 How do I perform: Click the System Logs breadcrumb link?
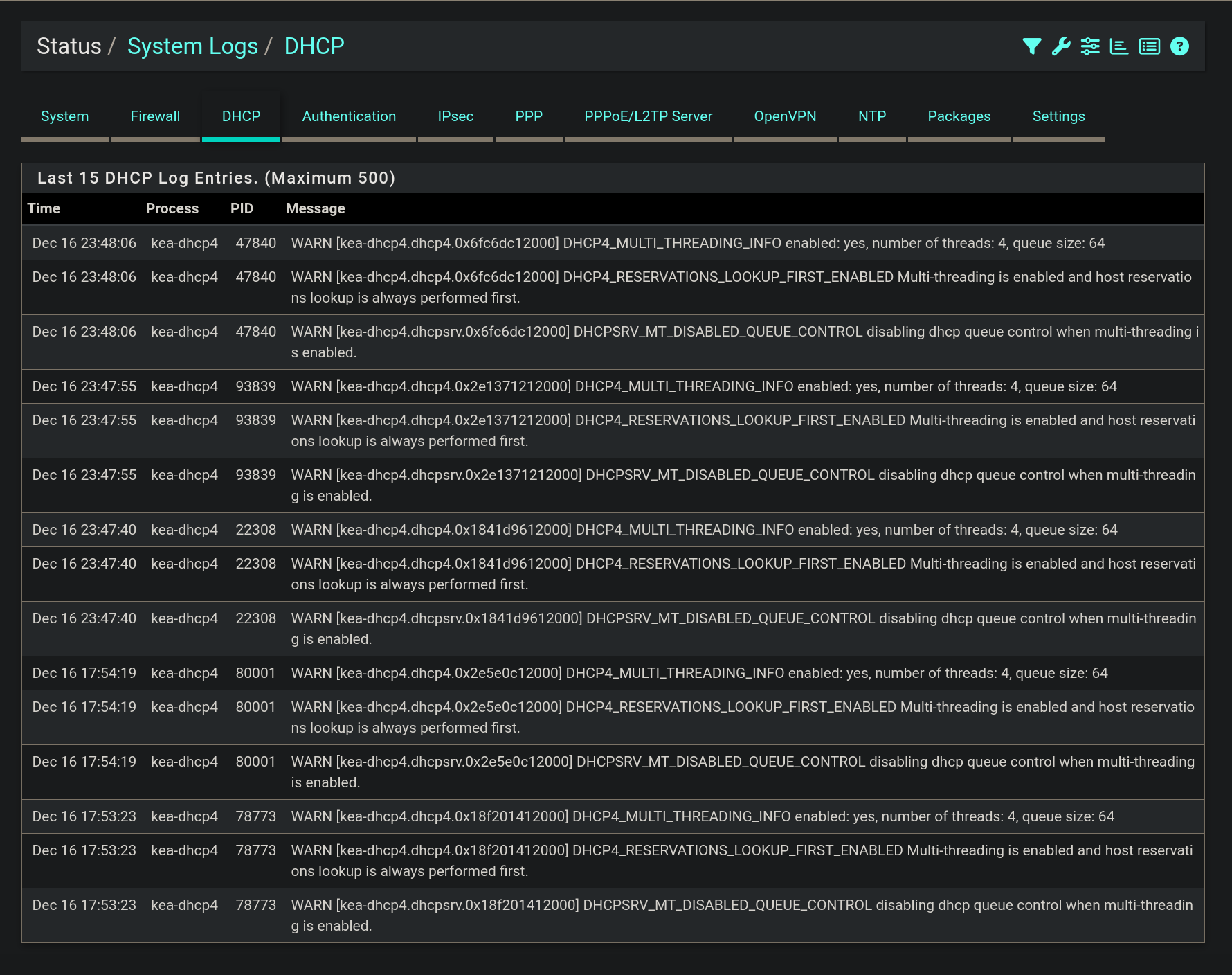pyautogui.click(x=192, y=46)
